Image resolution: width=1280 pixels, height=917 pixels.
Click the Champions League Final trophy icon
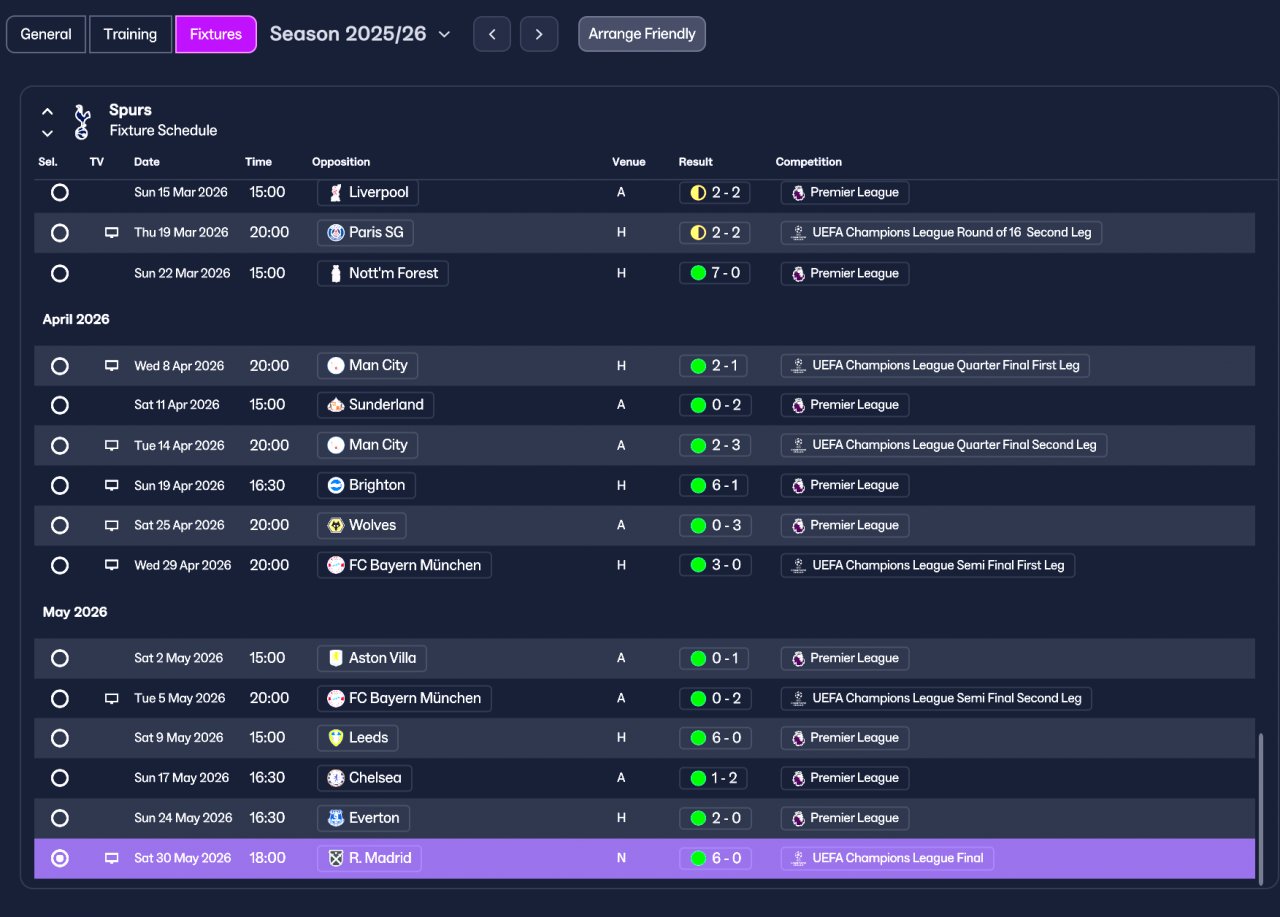pos(798,858)
